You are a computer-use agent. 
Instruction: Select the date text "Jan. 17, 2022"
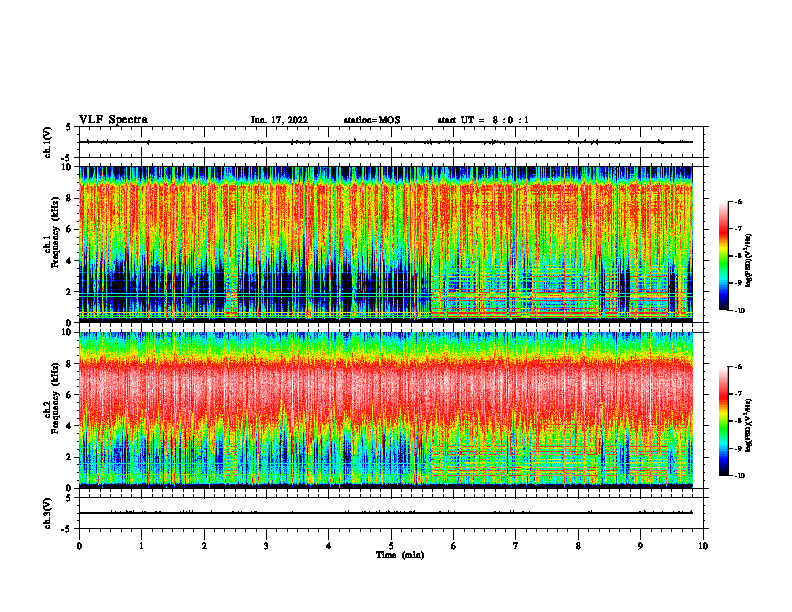pos(279,120)
